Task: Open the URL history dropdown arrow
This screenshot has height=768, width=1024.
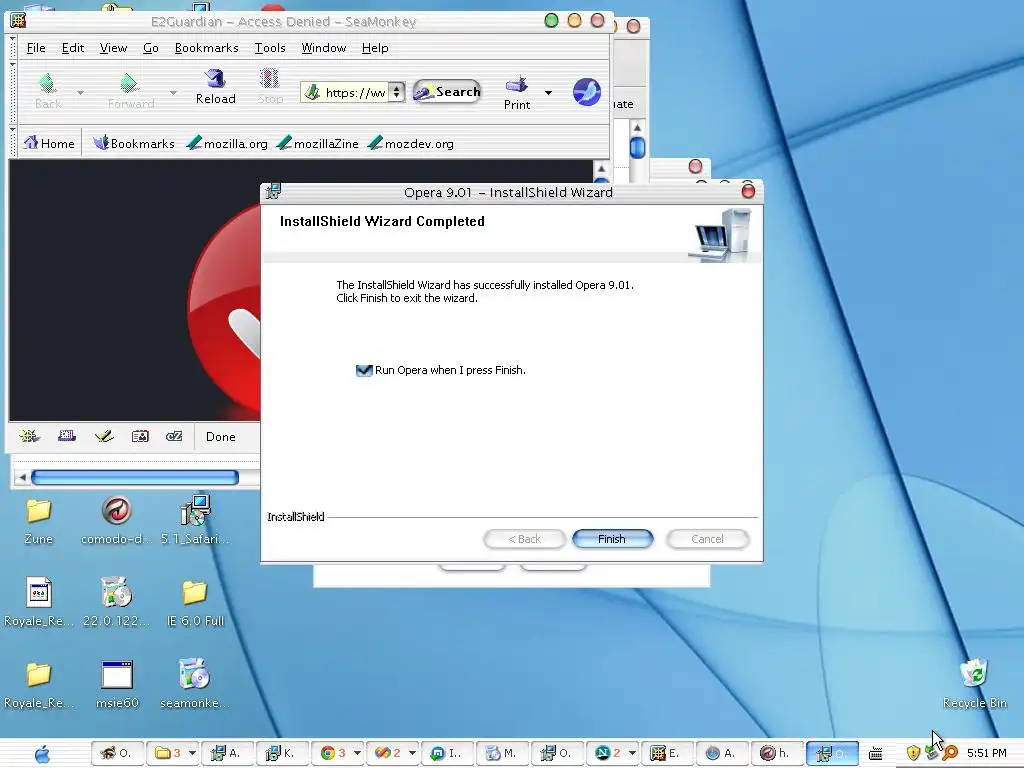Action: 396,92
